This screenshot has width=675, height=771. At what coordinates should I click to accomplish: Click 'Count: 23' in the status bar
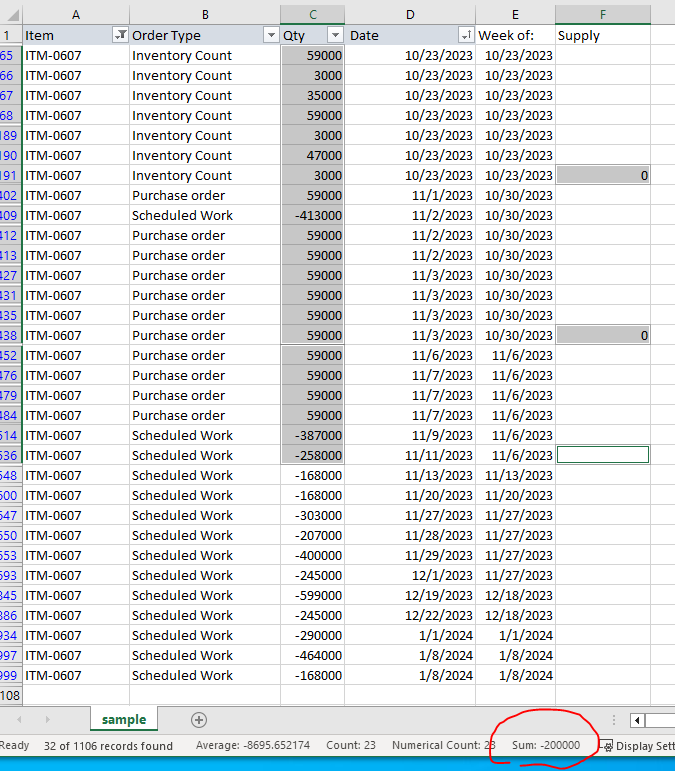(x=351, y=745)
